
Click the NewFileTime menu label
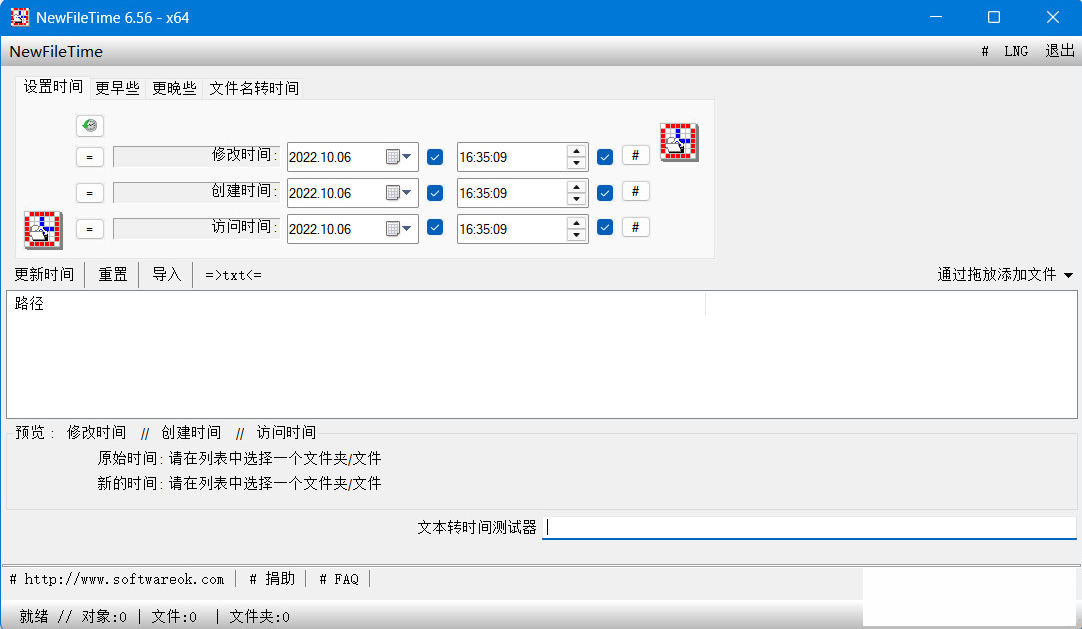56,52
